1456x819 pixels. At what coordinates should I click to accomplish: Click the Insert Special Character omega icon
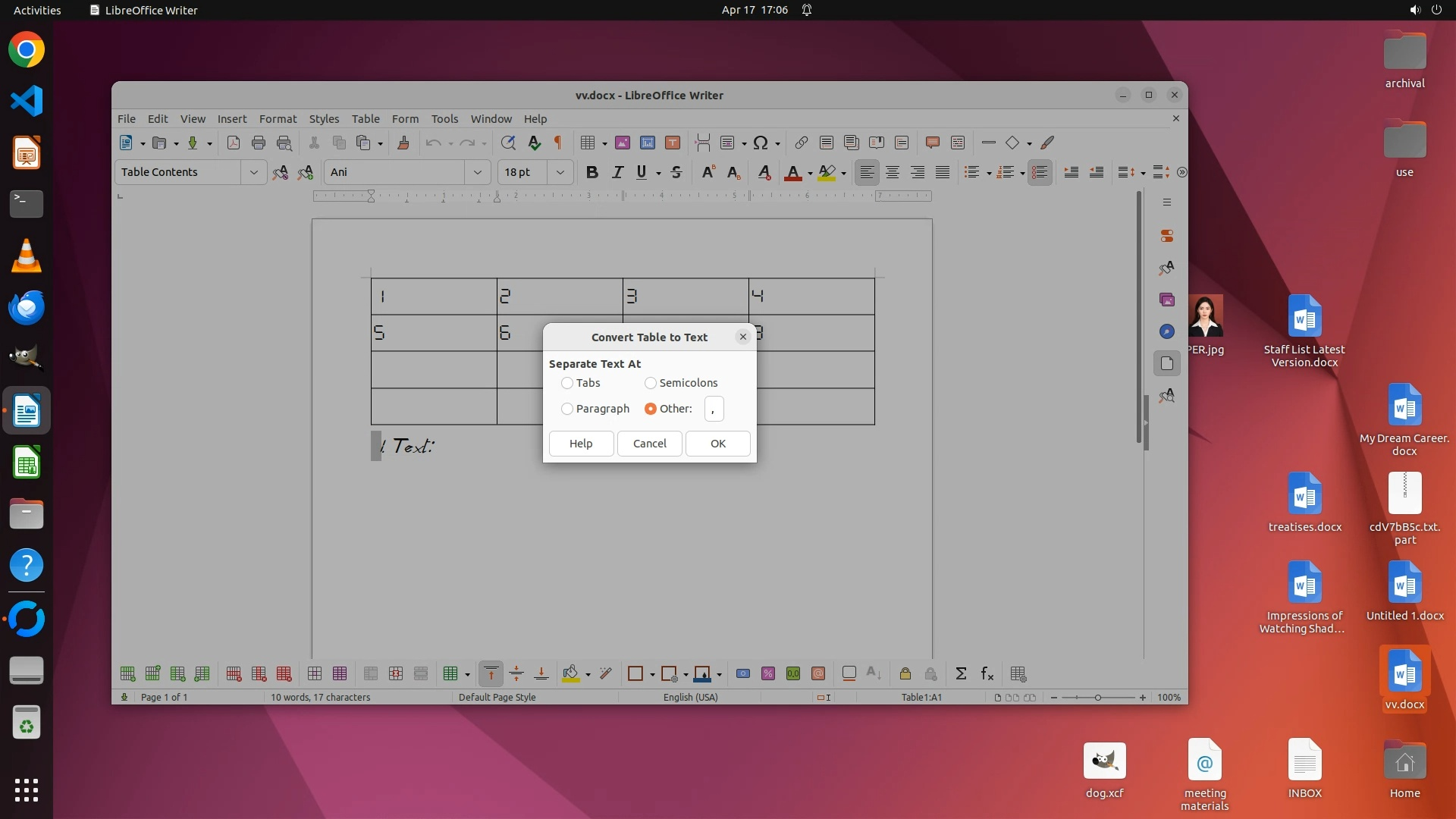[761, 143]
